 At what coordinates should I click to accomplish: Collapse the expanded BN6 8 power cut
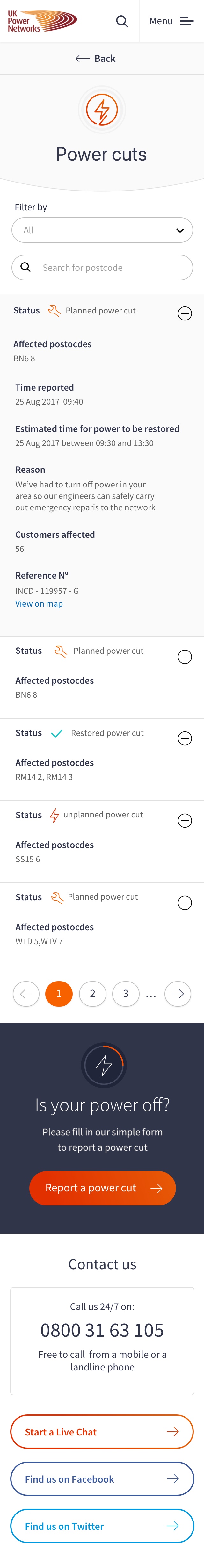click(185, 313)
